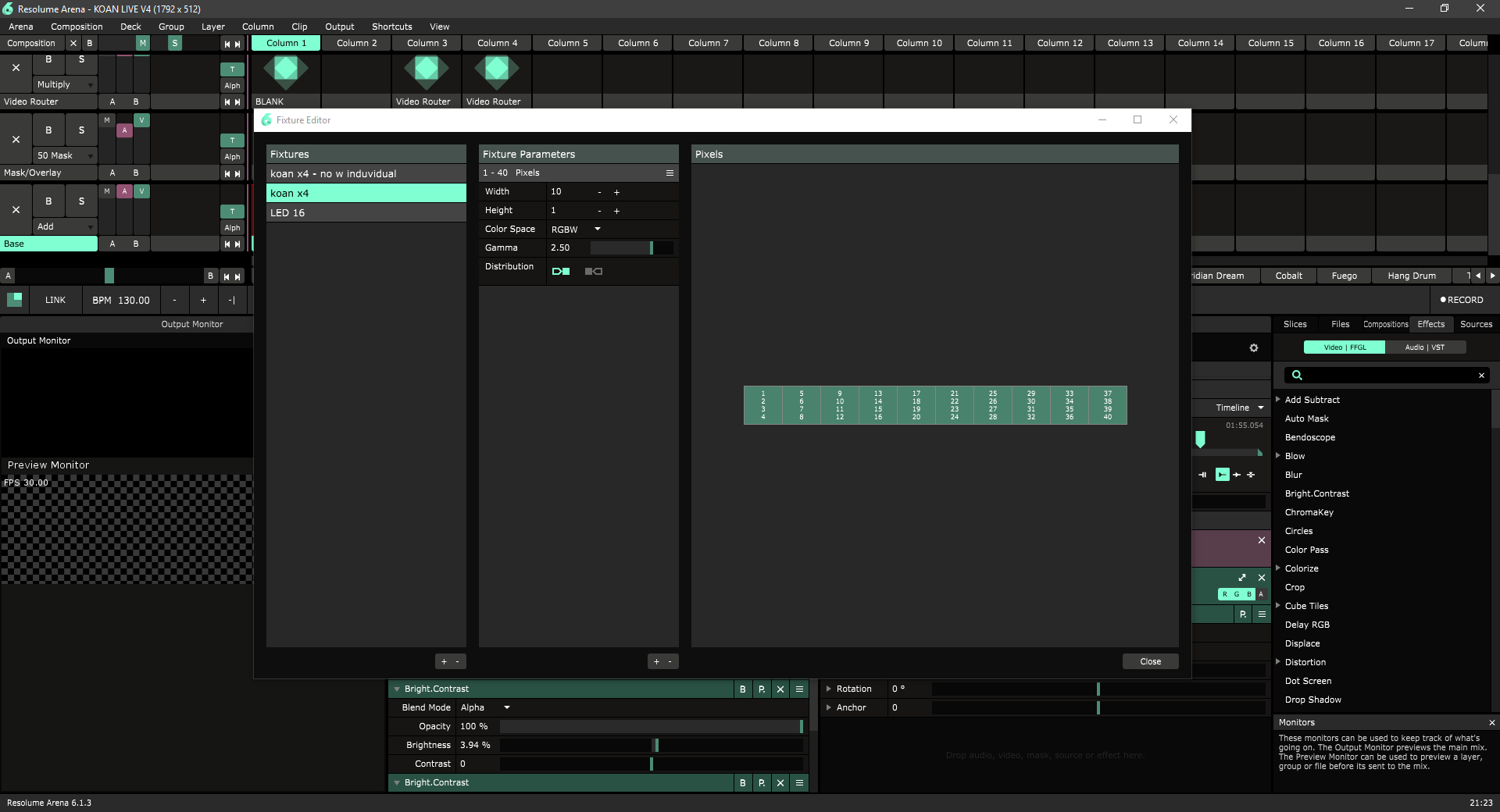The image size is (1500, 812).
Task: Toggle the Alpha channel button
Action: [x=1261, y=594]
